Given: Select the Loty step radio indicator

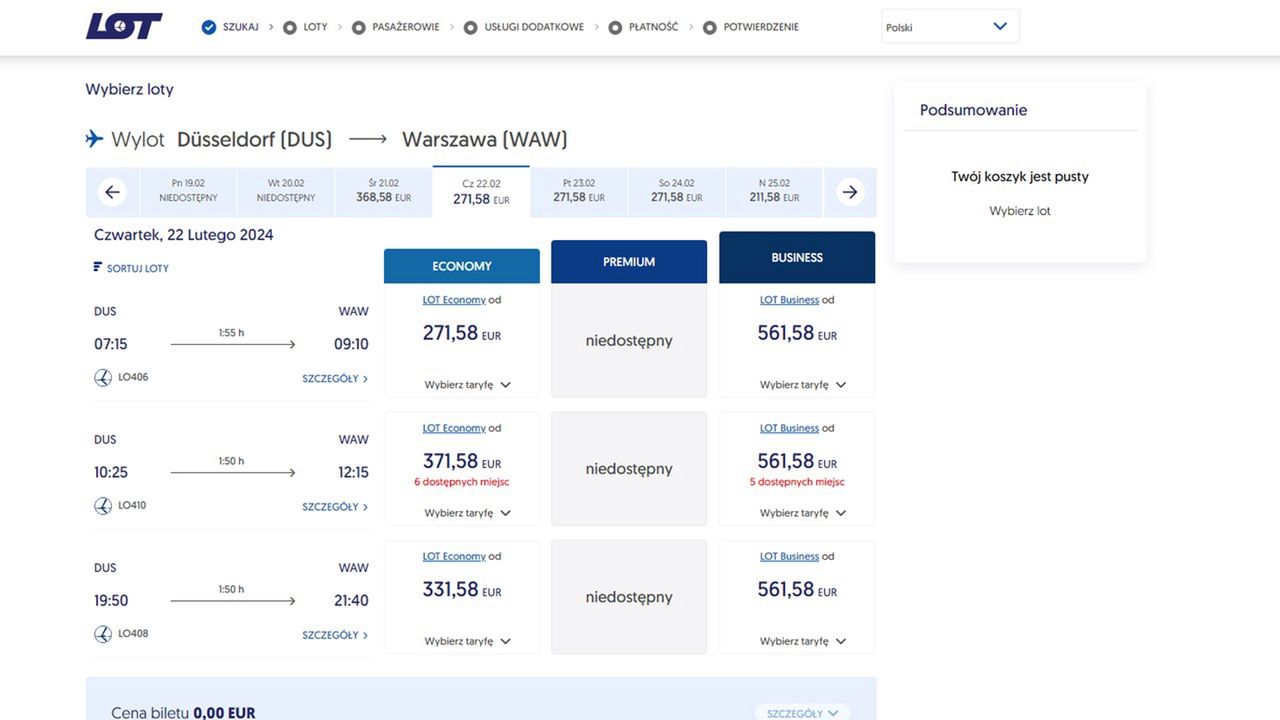Looking at the screenshot, I should tap(290, 28).
